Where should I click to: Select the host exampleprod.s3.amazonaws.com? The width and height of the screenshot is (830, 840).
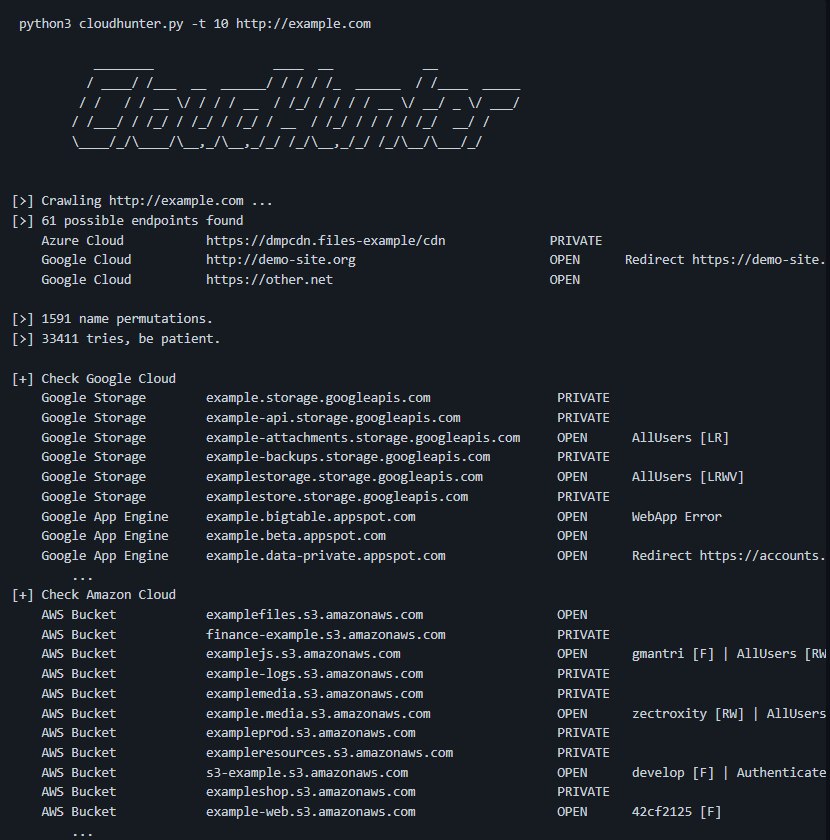[x=310, y=733]
